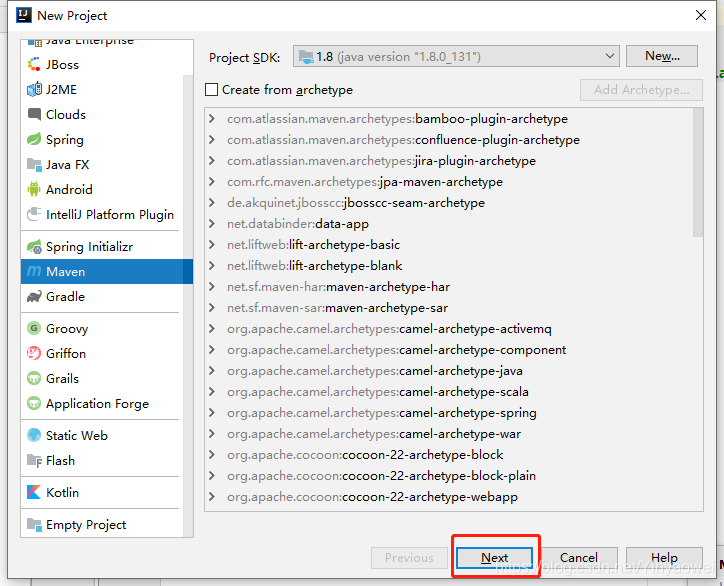
Task: Click the Maven 'm' icon
Action: 34,272
